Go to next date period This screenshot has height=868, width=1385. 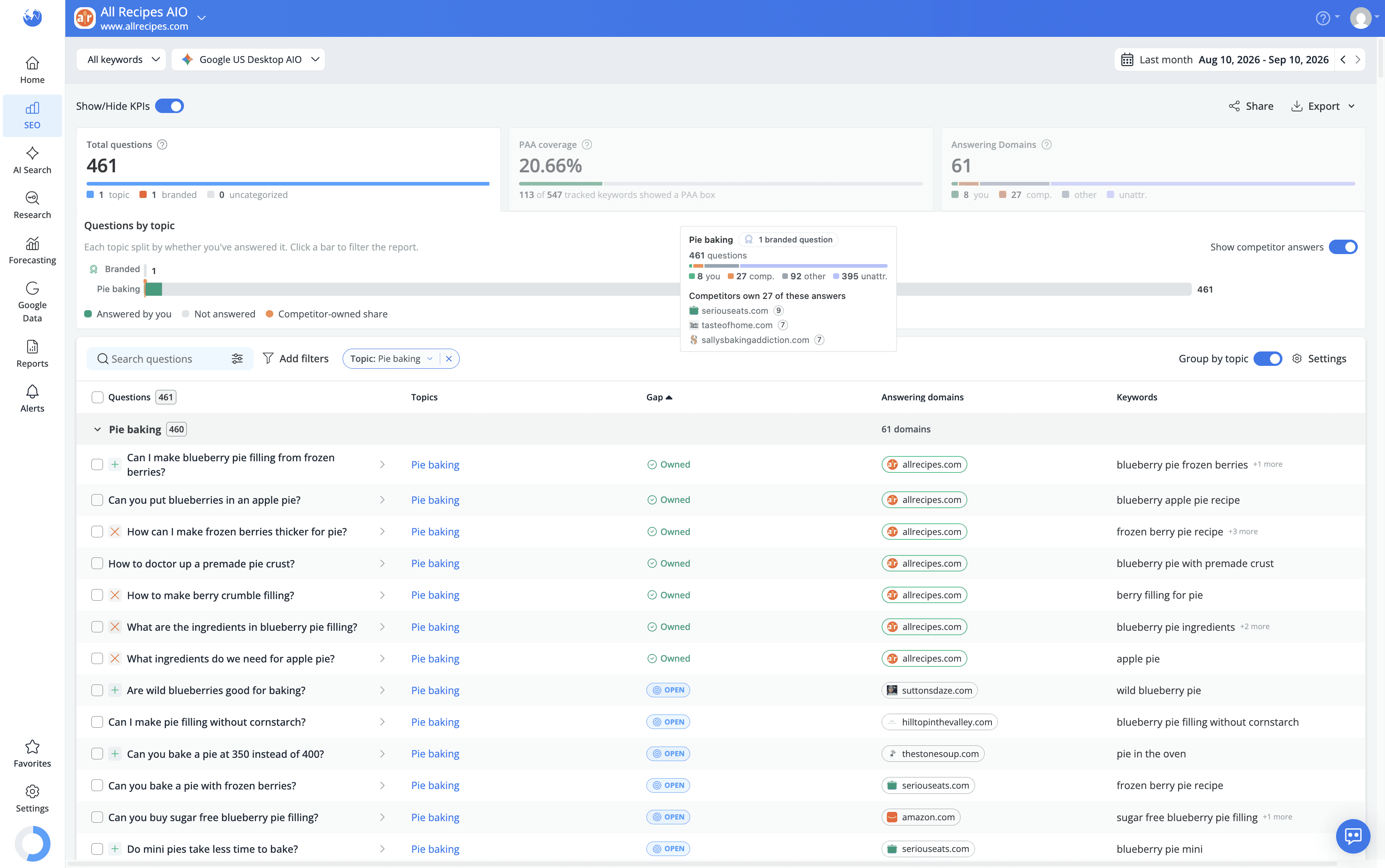click(1357, 60)
